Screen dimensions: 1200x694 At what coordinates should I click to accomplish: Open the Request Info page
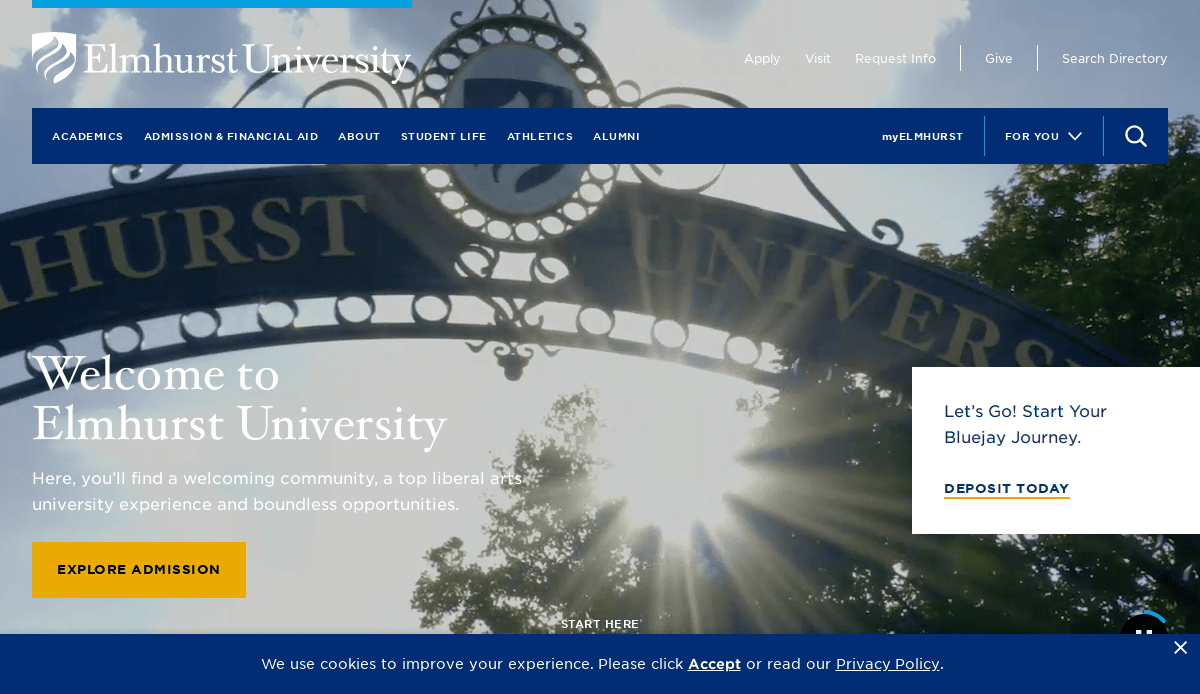[x=895, y=58]
